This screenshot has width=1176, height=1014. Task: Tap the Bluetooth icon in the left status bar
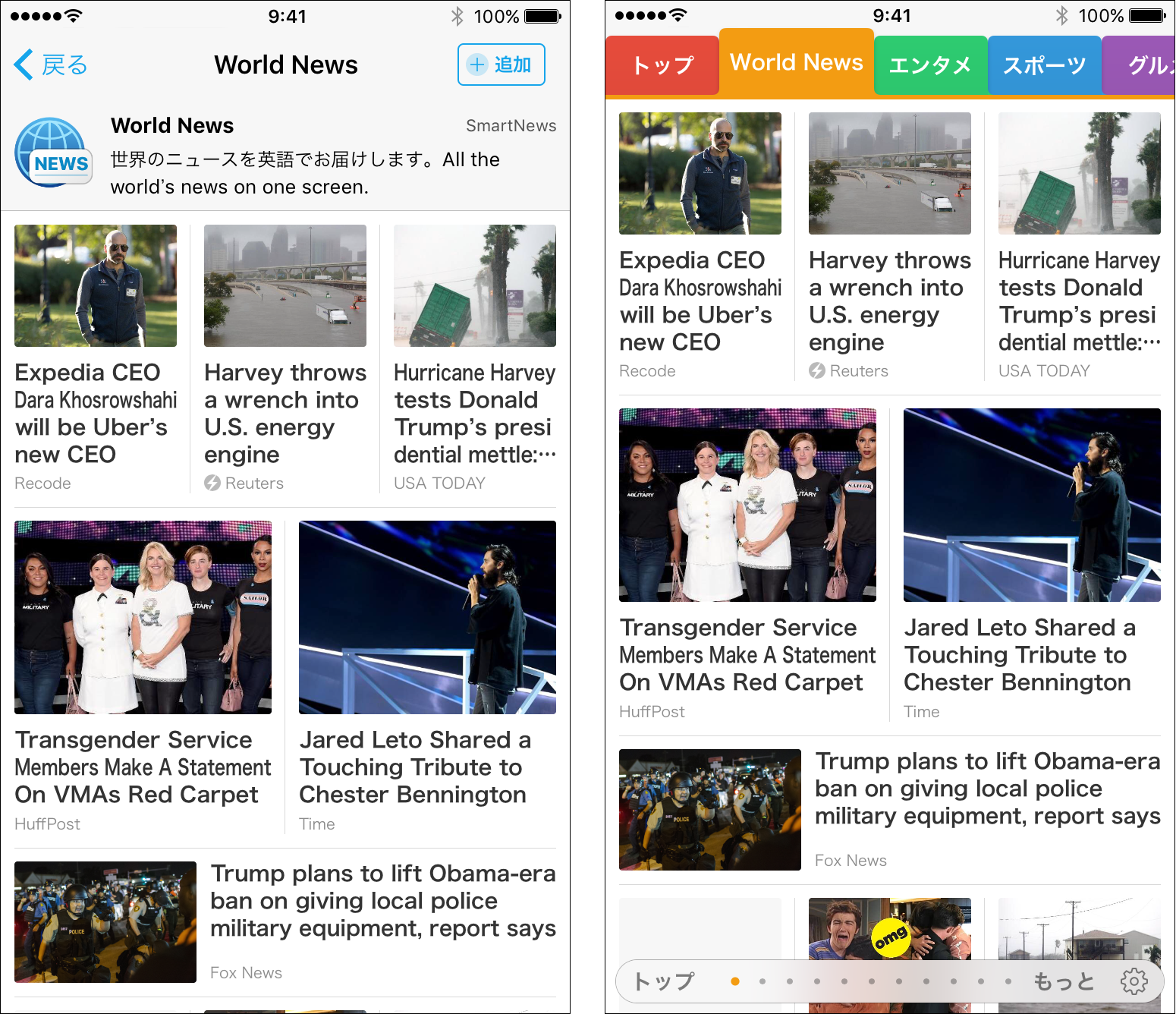(x=457, y=16)
